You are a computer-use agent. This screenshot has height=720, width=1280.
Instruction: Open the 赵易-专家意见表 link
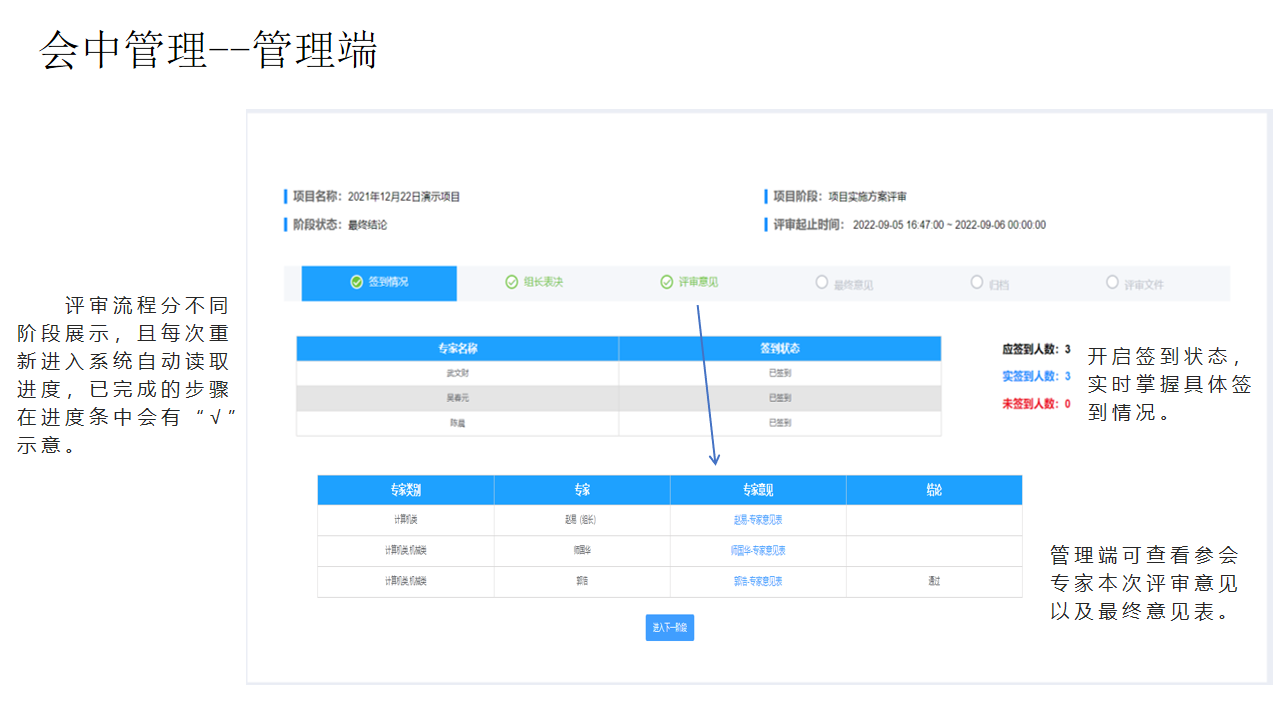click(758, 520)
